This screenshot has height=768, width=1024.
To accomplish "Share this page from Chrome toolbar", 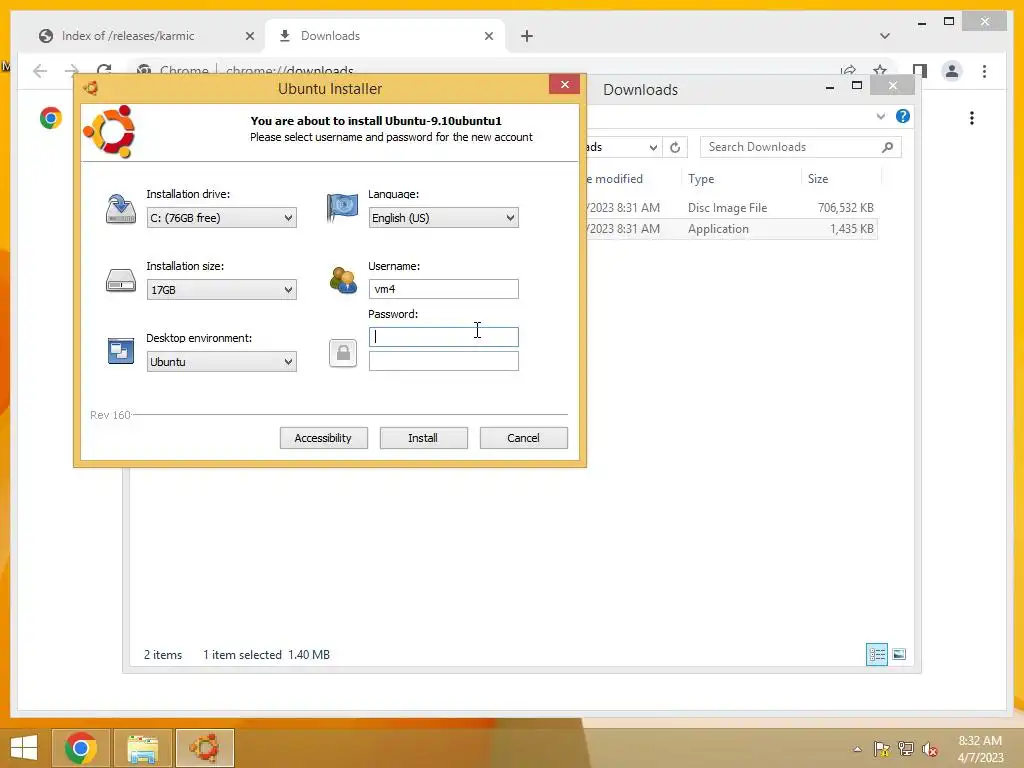I will tap(848, 69).
